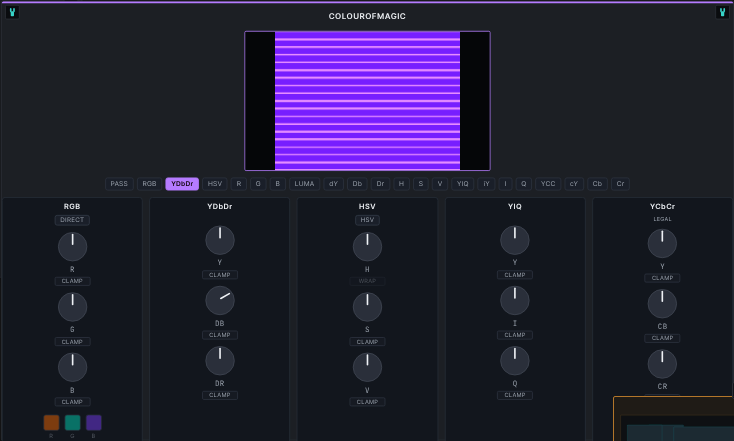Select the RGB view mode
The height and width of the screenshot is (441, 734).
pyautogui.click(x=149, y=184)
